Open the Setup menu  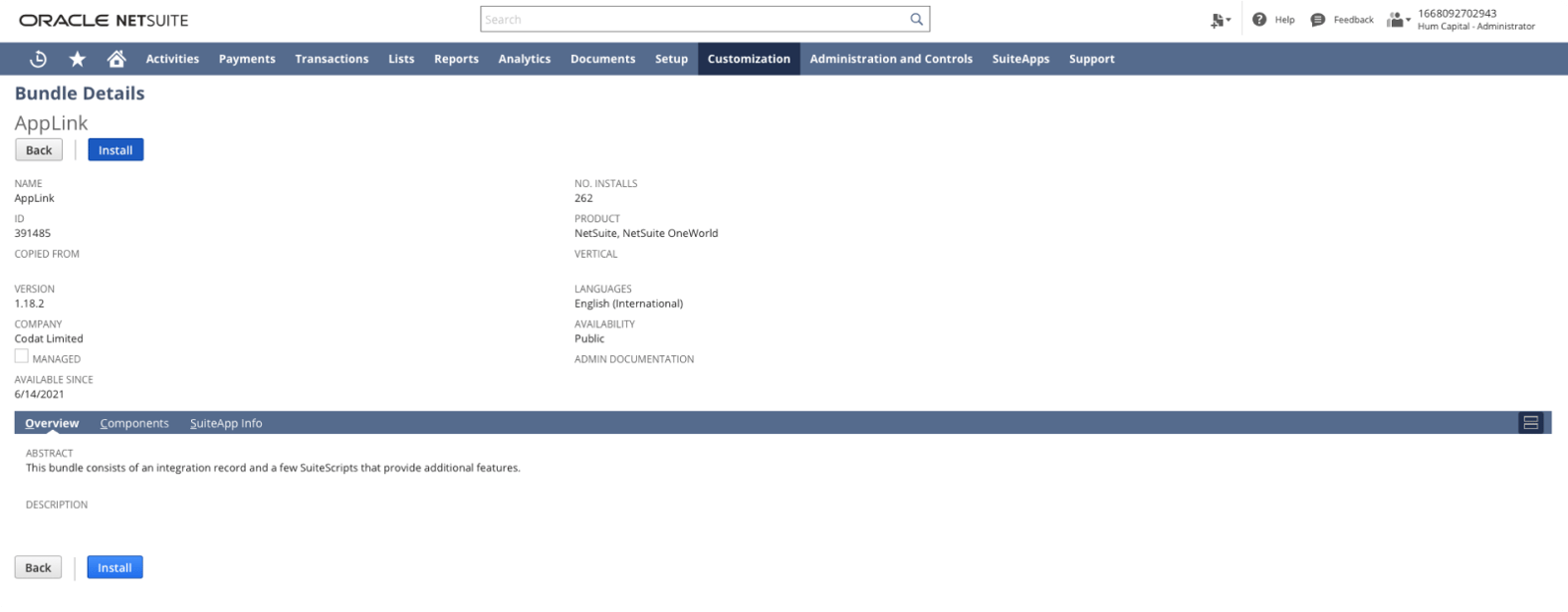[x=671, y=59]
